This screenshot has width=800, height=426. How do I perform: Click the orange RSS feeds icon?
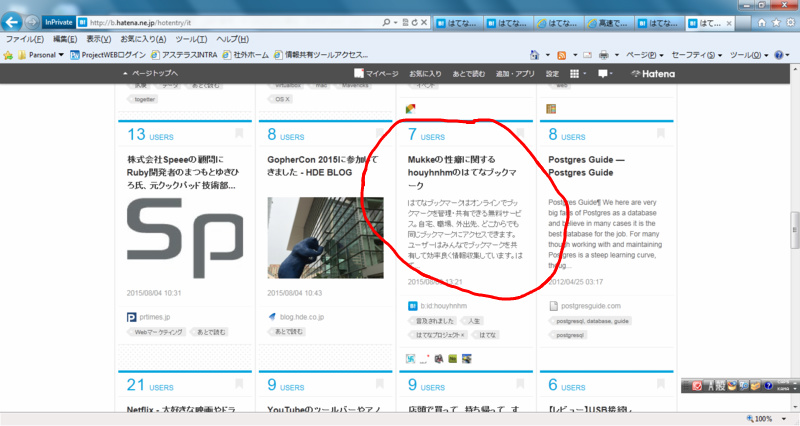[x=562, y=55]
